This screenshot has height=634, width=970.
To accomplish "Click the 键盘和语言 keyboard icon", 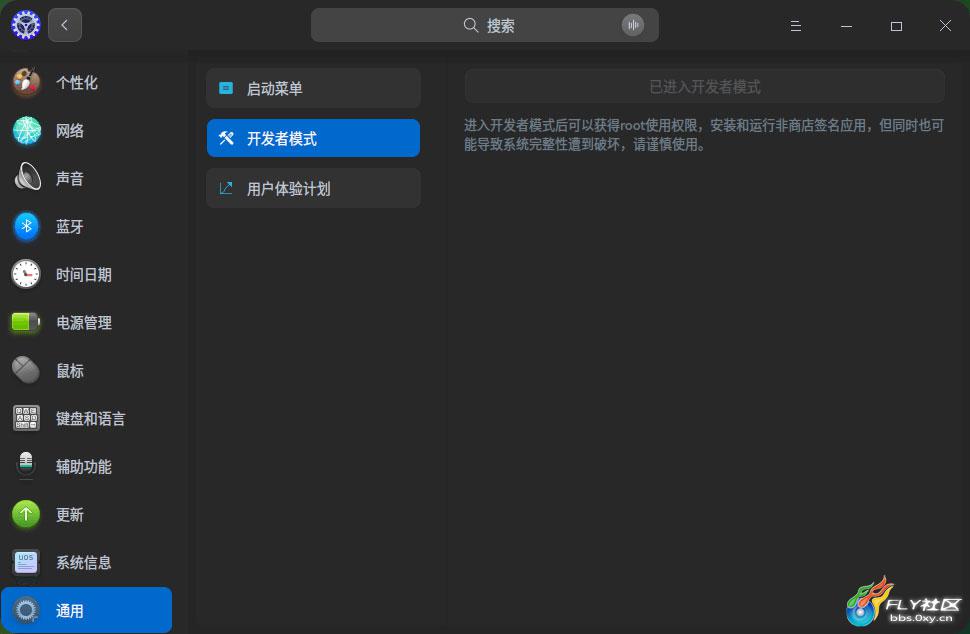I will point(26,418).
